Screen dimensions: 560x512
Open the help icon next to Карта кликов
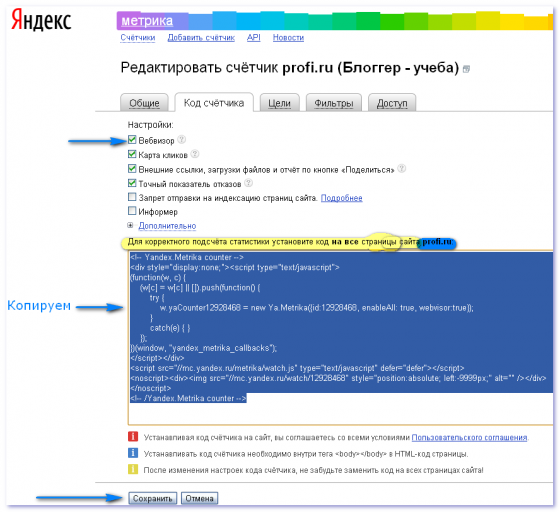click(195, 154)
